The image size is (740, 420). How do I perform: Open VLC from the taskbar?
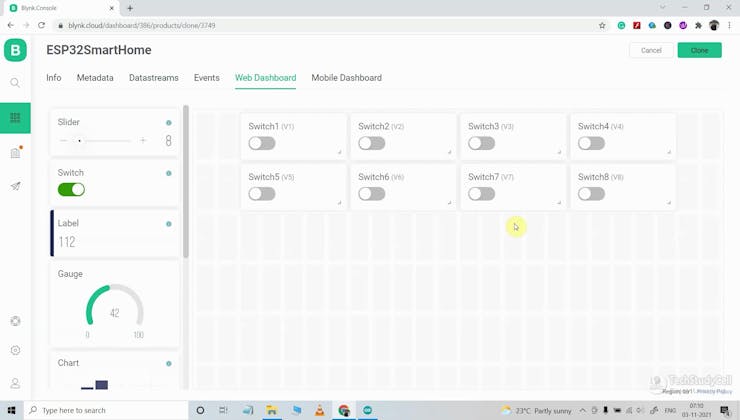coord(320,410)
